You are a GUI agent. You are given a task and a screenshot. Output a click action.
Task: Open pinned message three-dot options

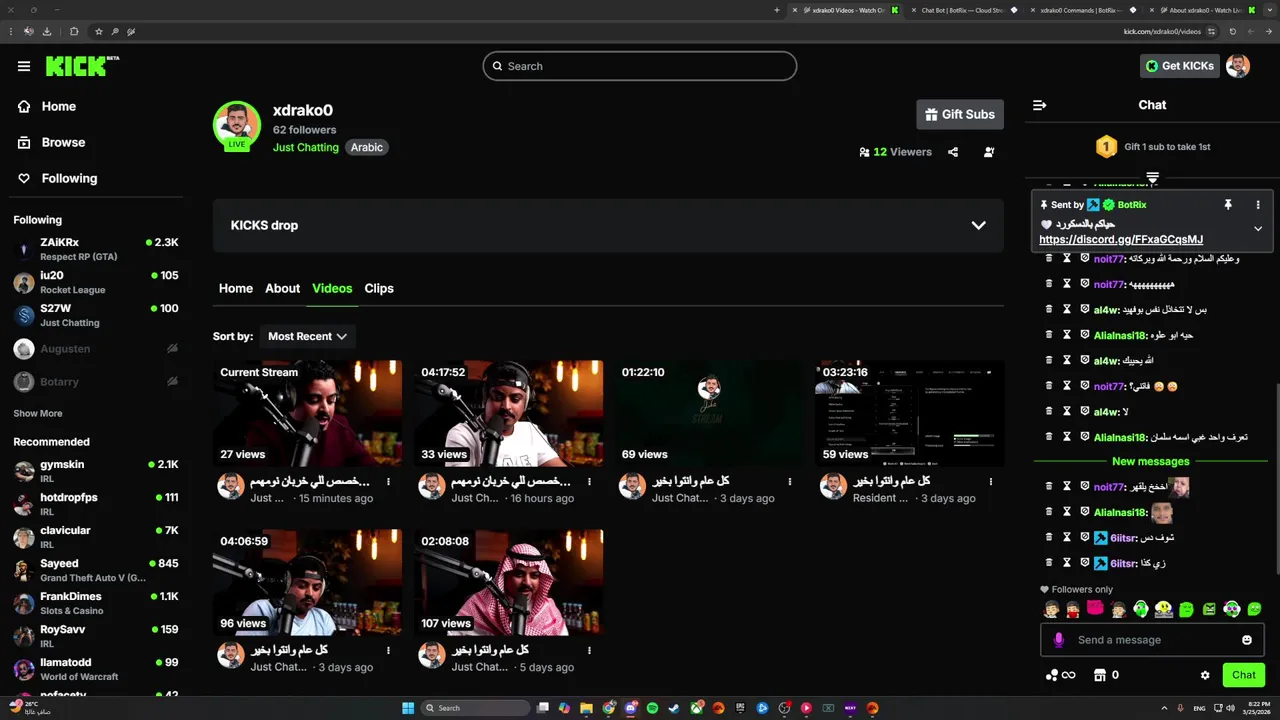1258,205
